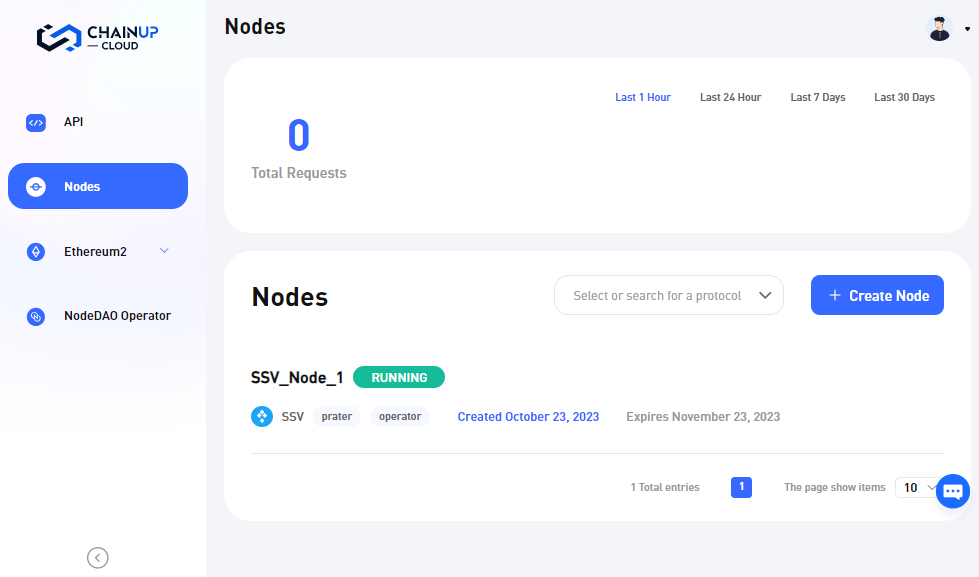Collapse the sidebar with arrow icon
This screenshot has width=979, height=577.
click(x=98, y=558)
